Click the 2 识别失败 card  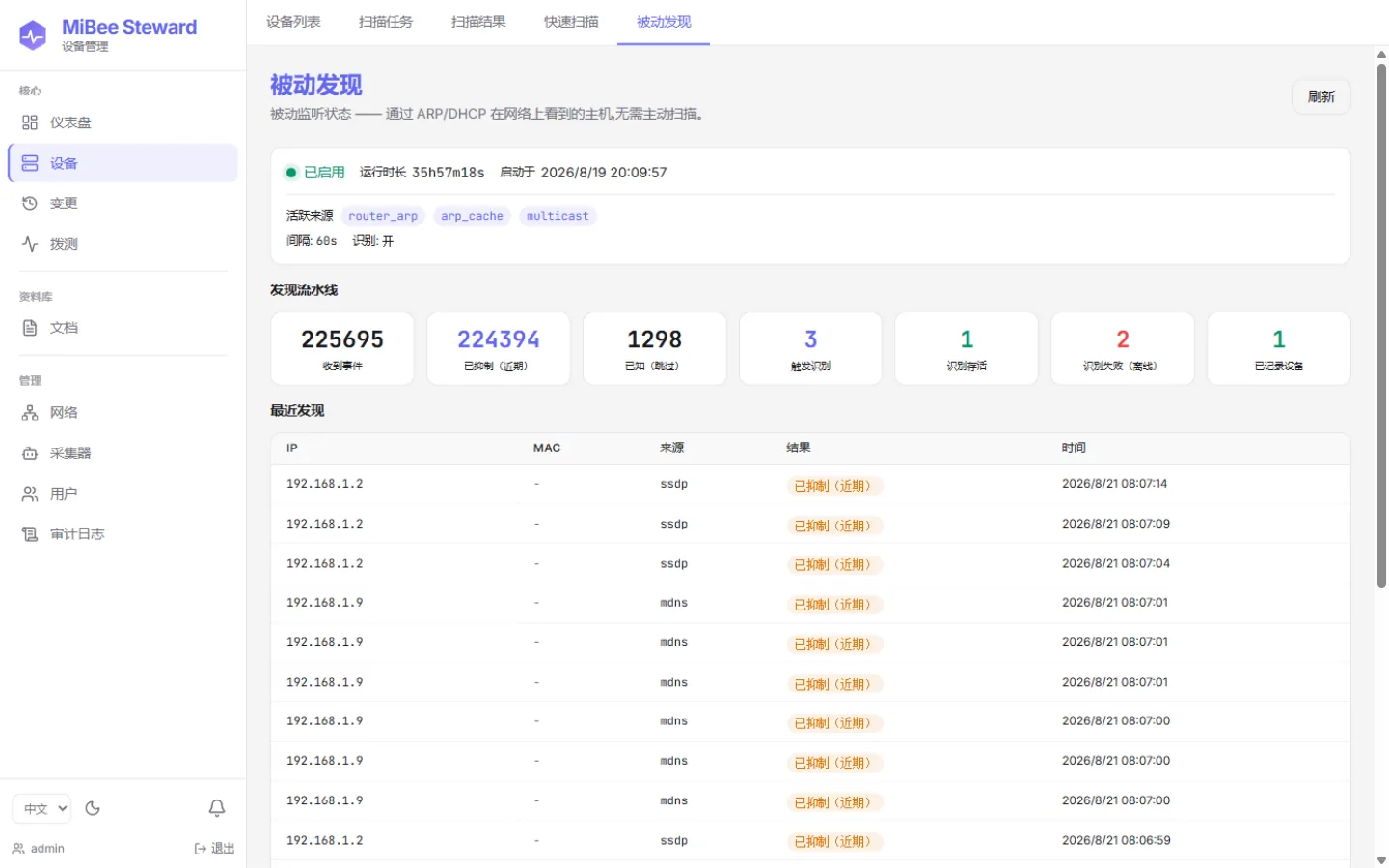1123,348
